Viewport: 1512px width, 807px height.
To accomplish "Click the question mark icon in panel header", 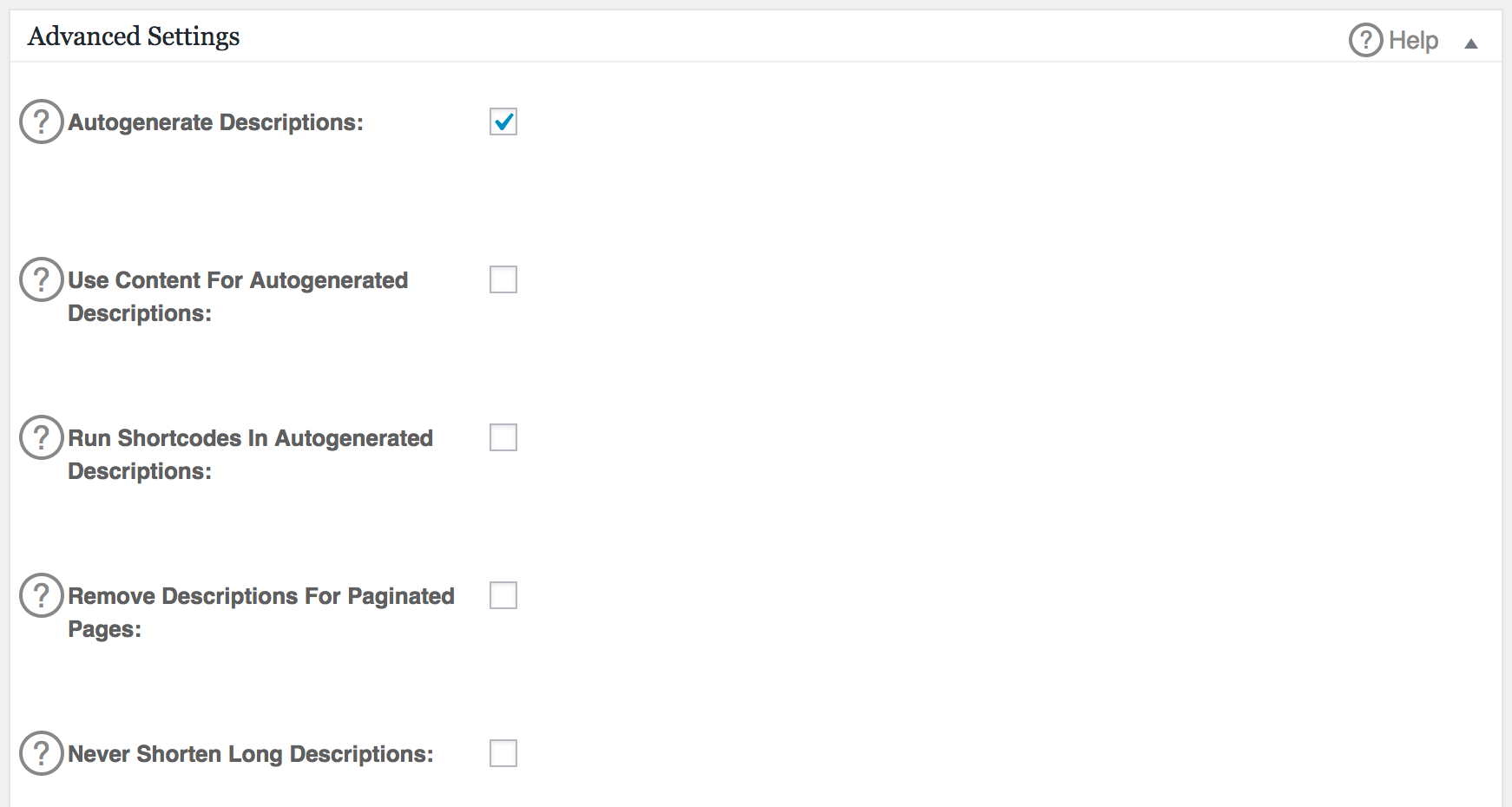I will pyautogui.click(x=1365, y=40).
